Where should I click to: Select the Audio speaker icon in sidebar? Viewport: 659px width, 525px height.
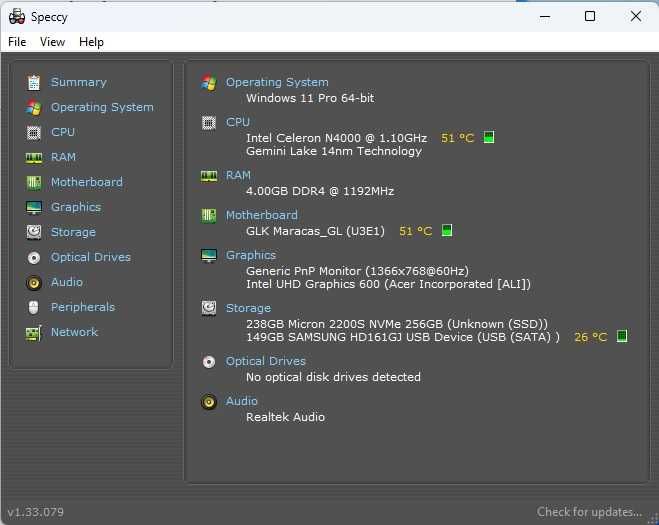34,282
